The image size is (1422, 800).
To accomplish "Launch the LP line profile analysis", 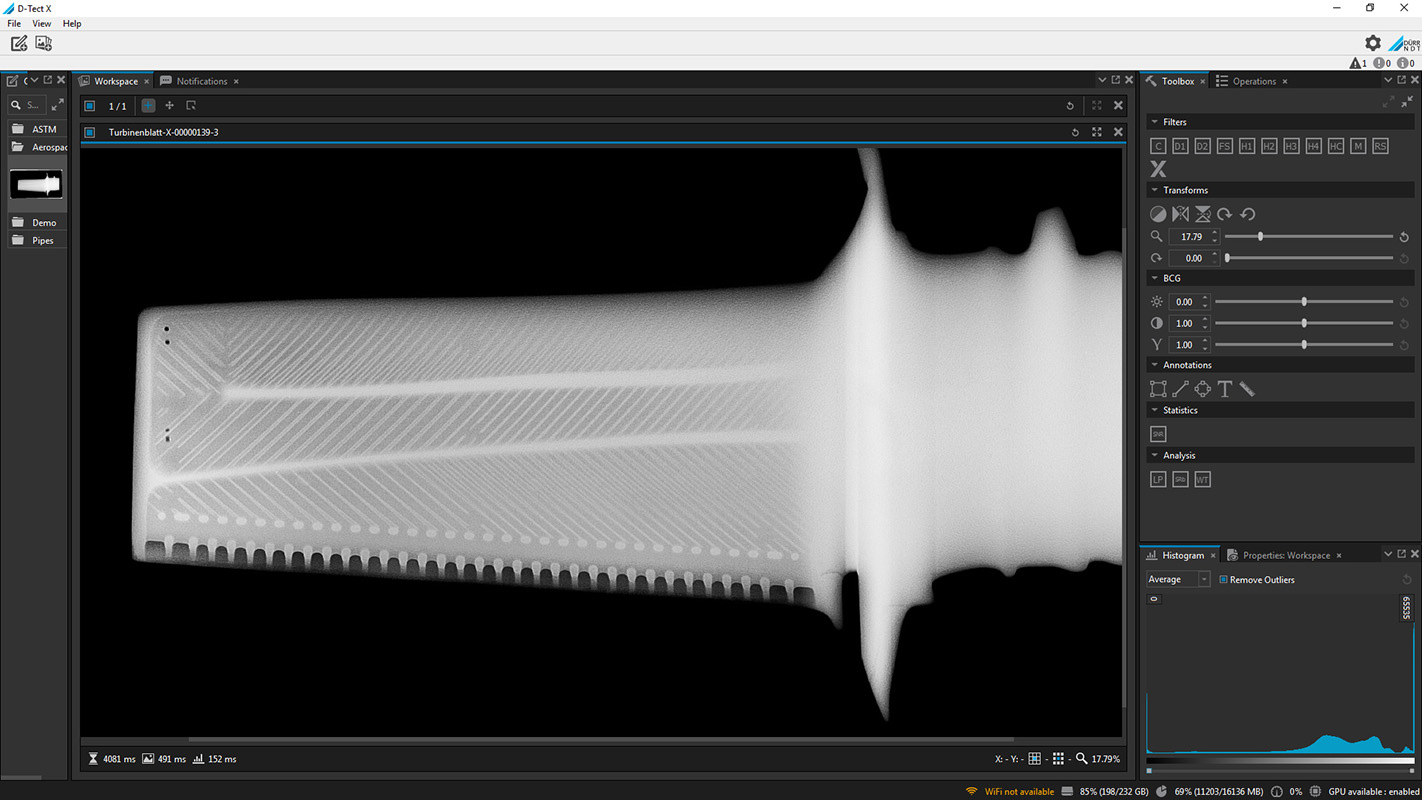I will click(1158, 480).
